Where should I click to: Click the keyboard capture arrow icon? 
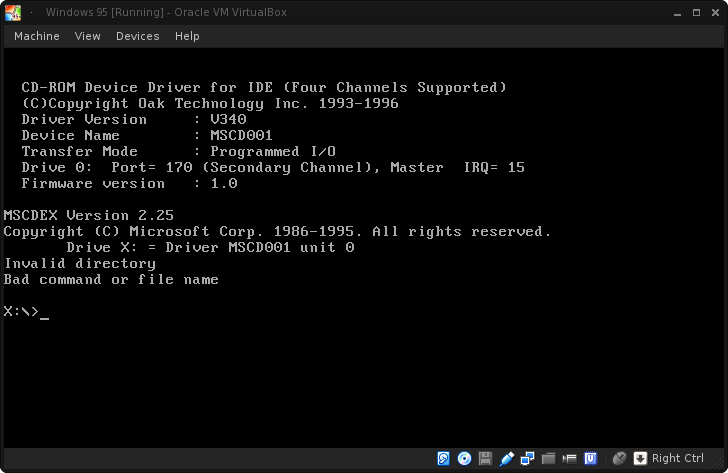click(640, 459)
